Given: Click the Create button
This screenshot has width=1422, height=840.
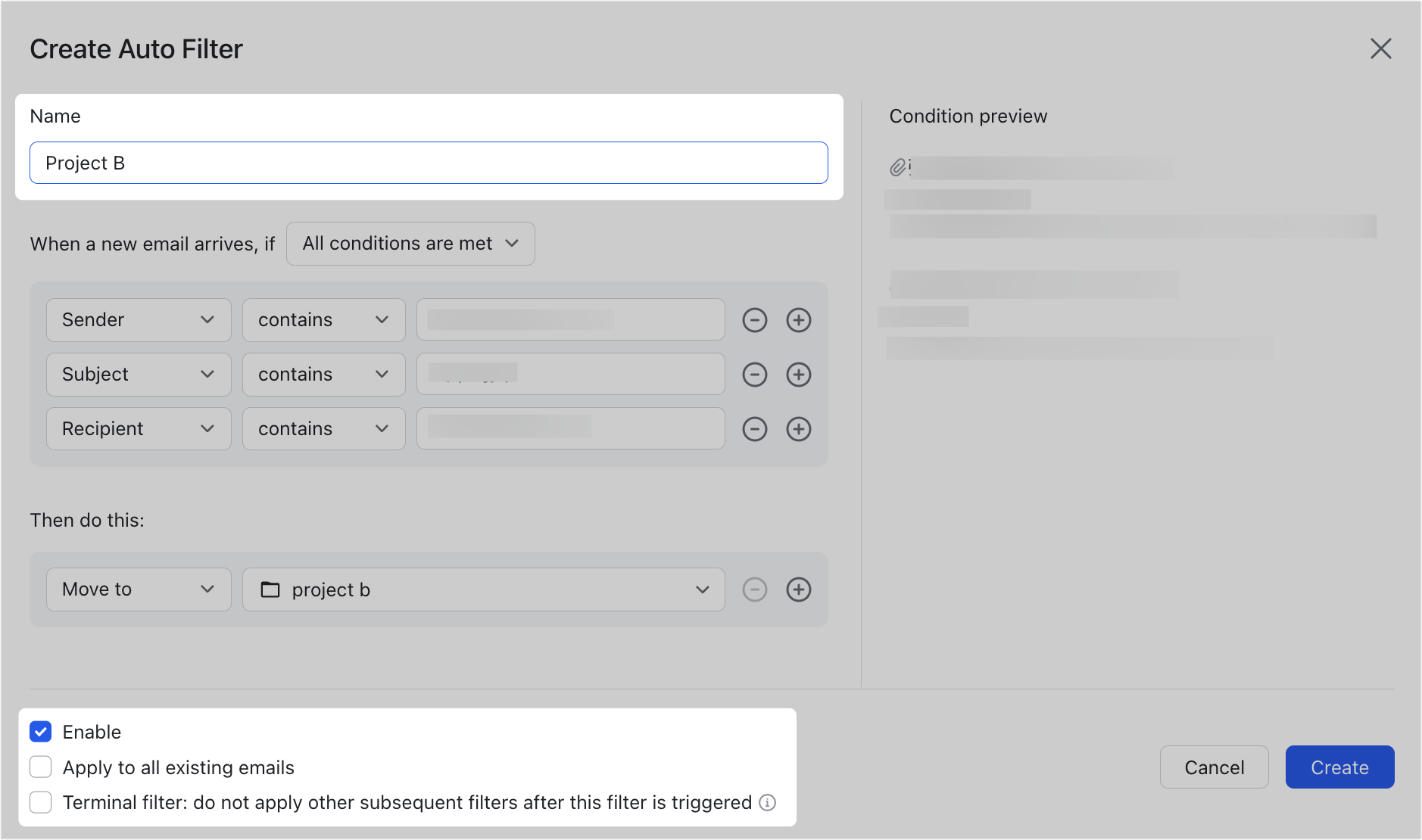Looking at the screenshot, I should (1339, 767).
